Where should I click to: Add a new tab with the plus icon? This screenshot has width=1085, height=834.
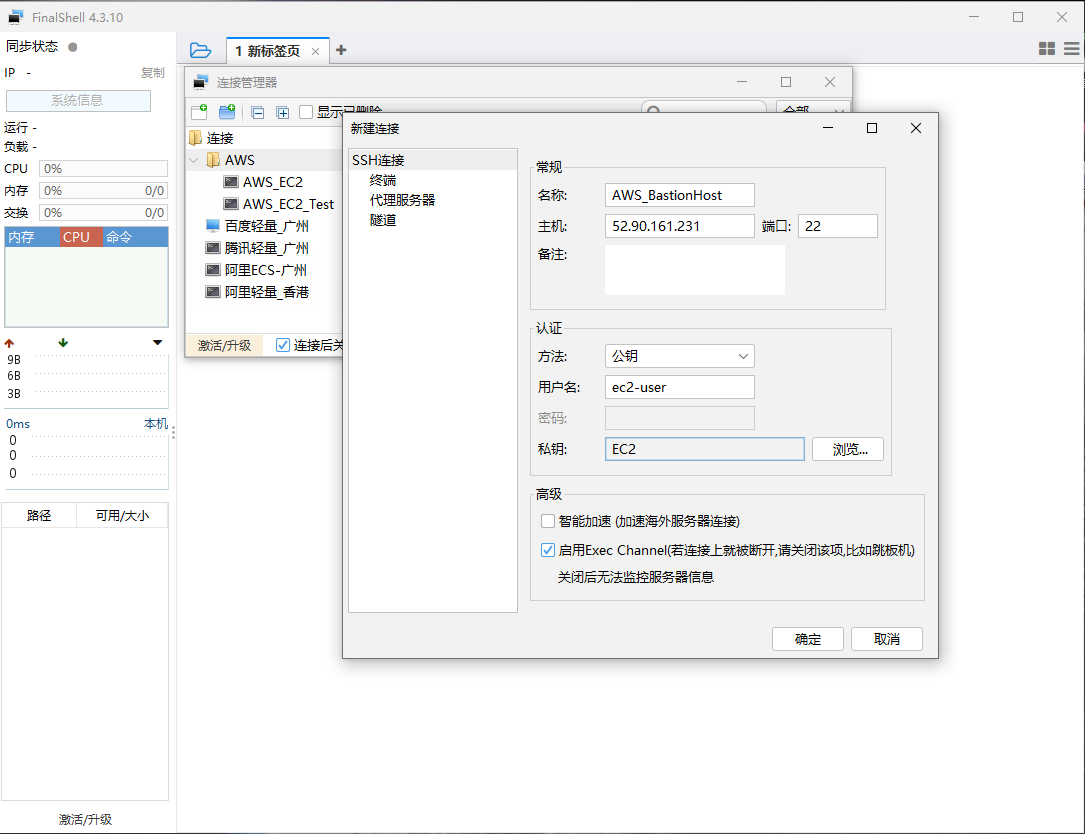(341, 51)
